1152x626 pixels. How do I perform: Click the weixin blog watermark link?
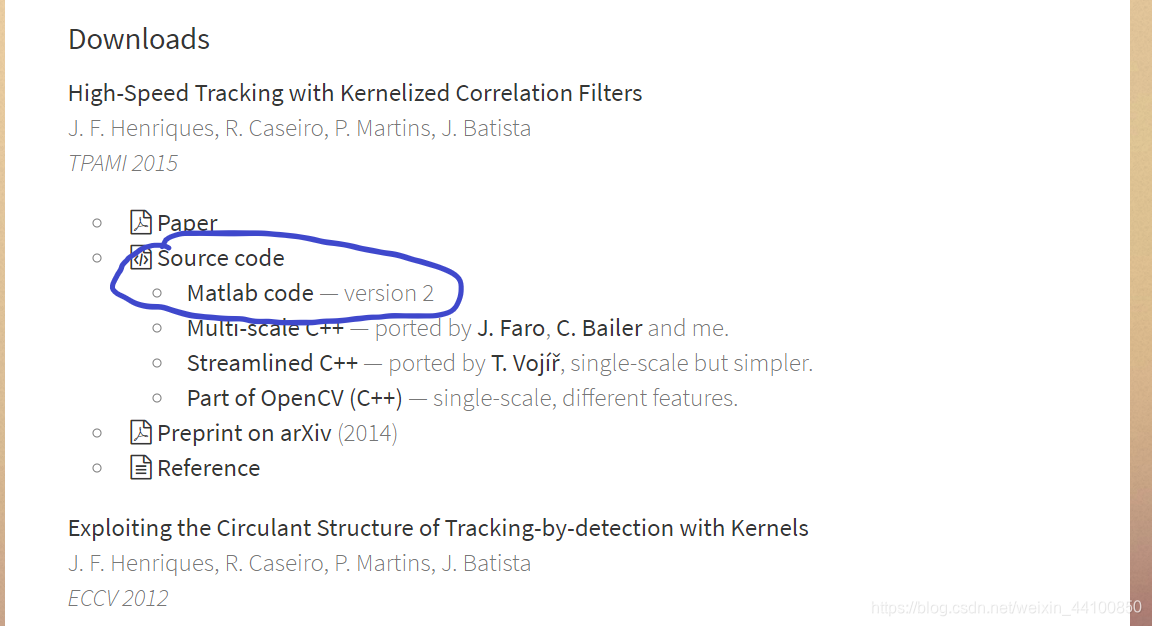tap(1005, 606)
